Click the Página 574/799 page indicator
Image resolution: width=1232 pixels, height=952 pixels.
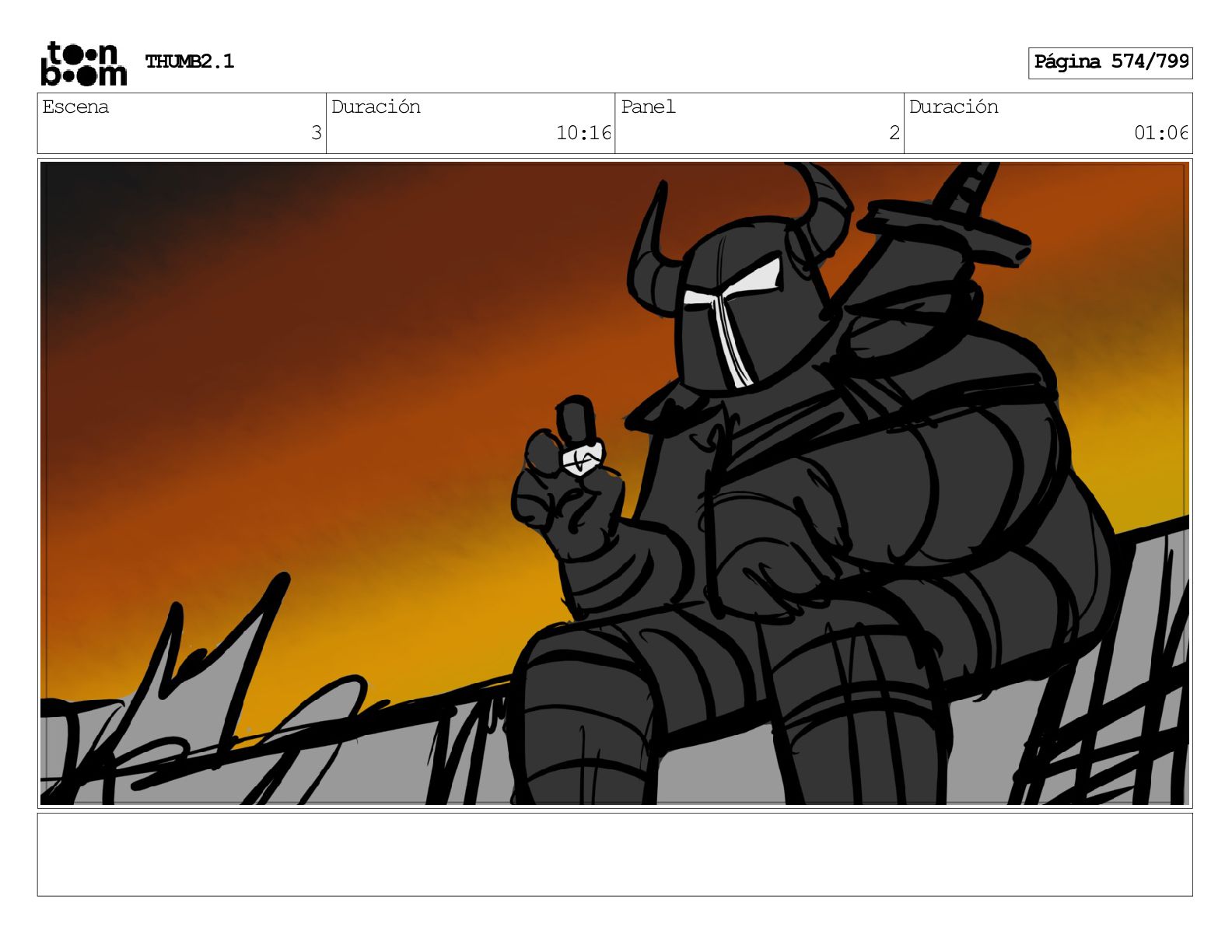[1111, 62]
